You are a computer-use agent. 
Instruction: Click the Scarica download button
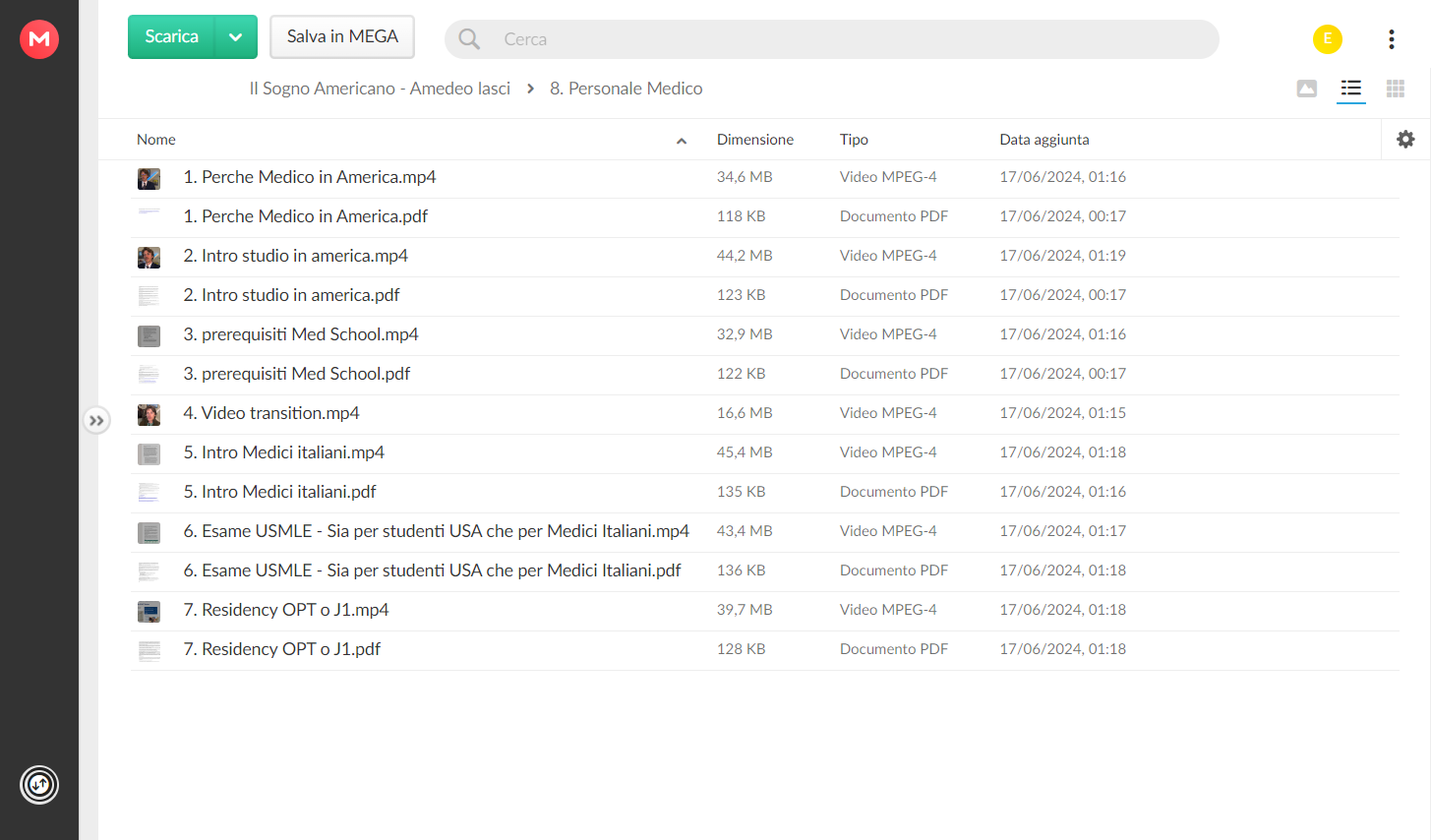click(172, 37)
